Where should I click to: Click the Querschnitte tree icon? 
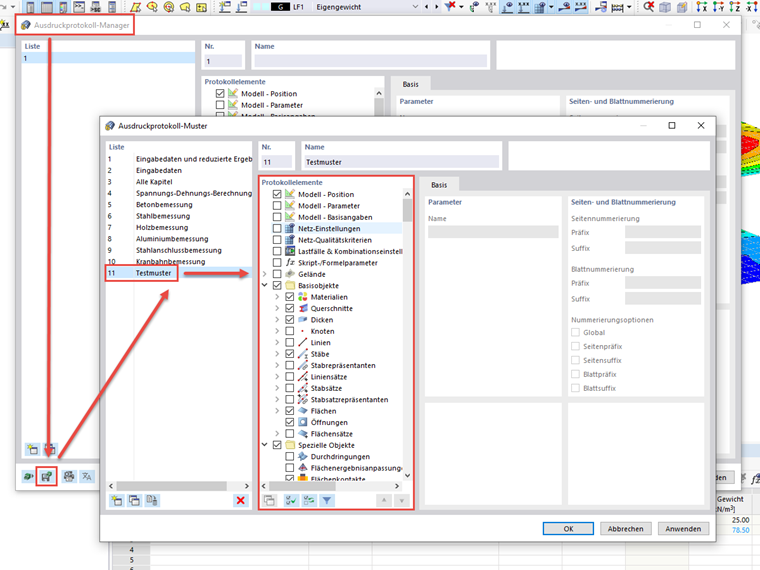coord(303,308)
